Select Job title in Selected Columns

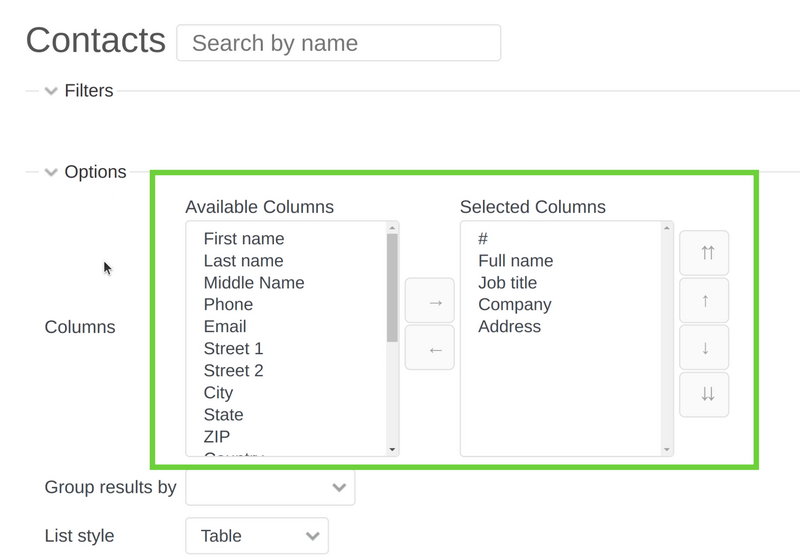(x=507, y=282)
